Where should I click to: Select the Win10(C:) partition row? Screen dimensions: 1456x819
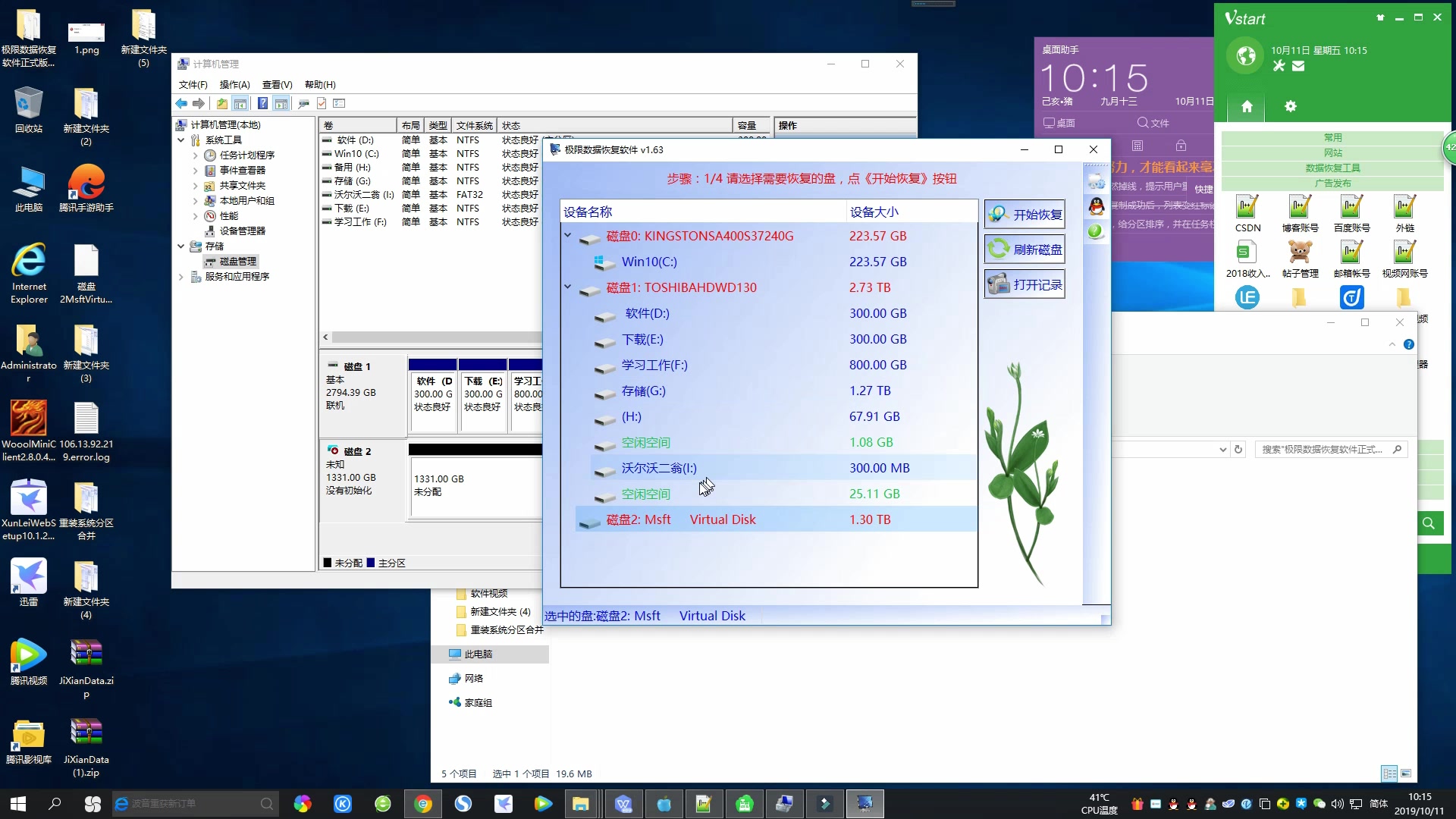coord(783,262)
